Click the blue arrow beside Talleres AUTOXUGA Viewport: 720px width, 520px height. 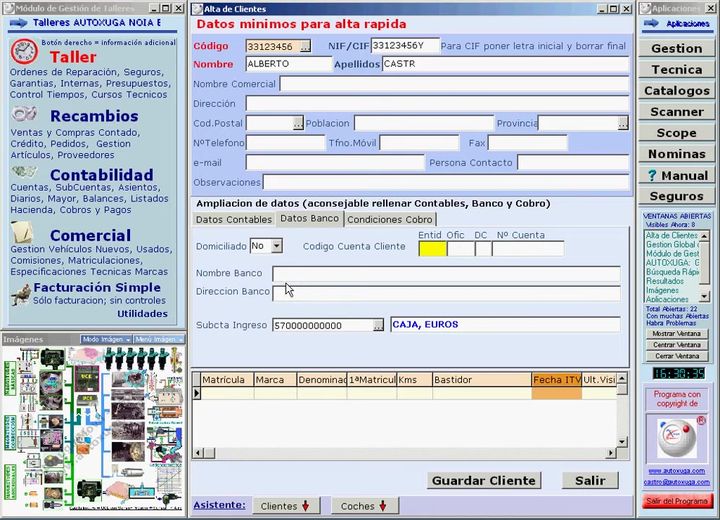(x=18, y=23)
